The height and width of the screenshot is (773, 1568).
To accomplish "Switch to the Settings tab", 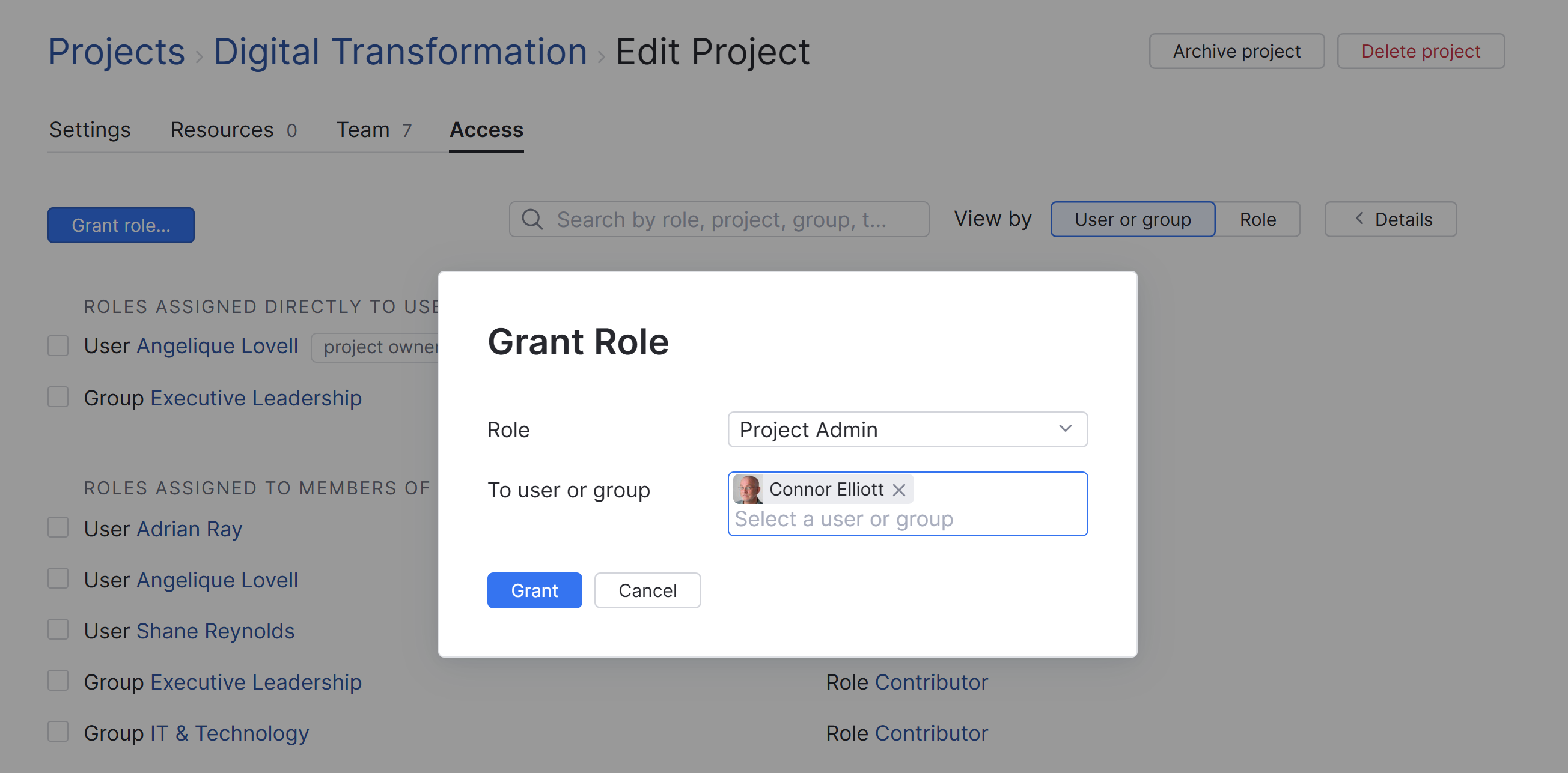I will pyautogui.click(x=90, y=130).
